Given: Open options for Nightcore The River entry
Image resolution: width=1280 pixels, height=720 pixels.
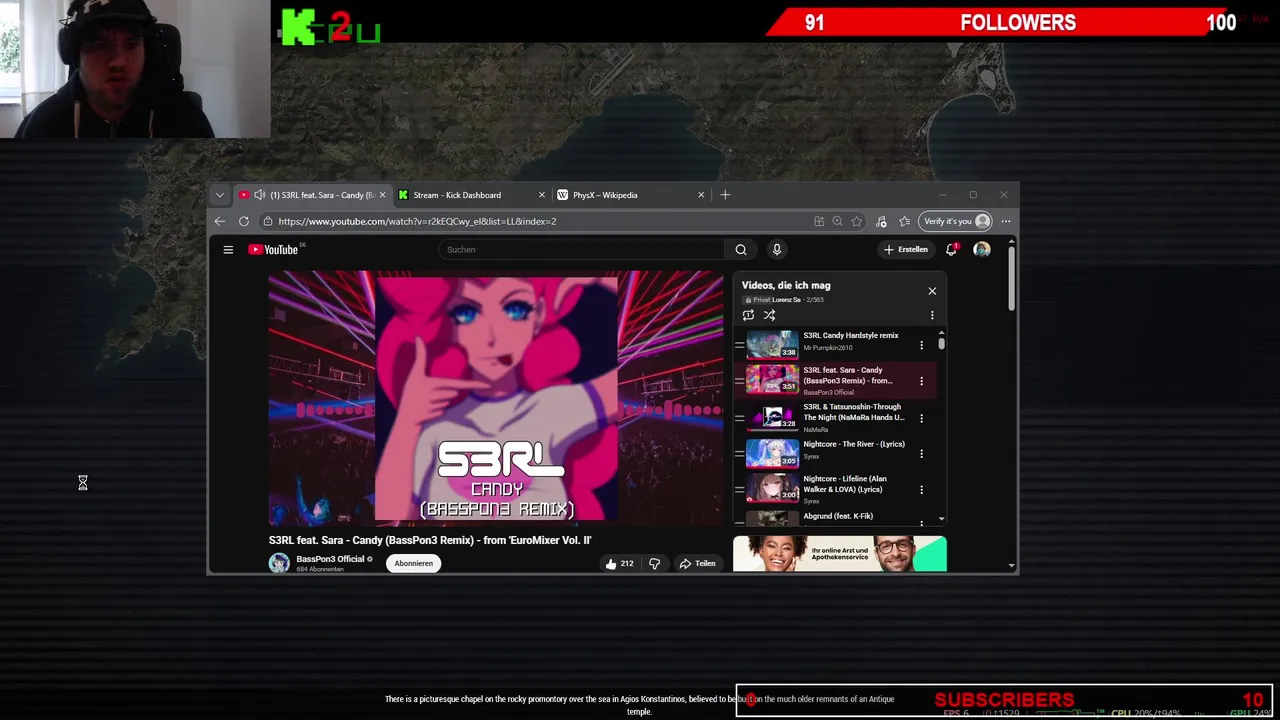Looking at the screenshot, I should (922, 454).
